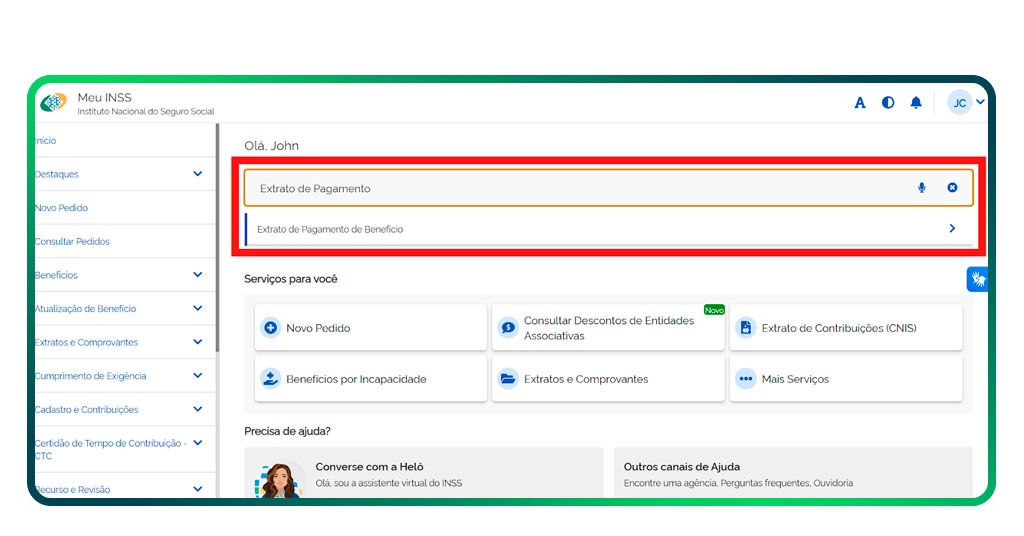This screenshot has height=536, width=1024.
Task: Open the JC user profile dropdown
Action: pos(966,103)
